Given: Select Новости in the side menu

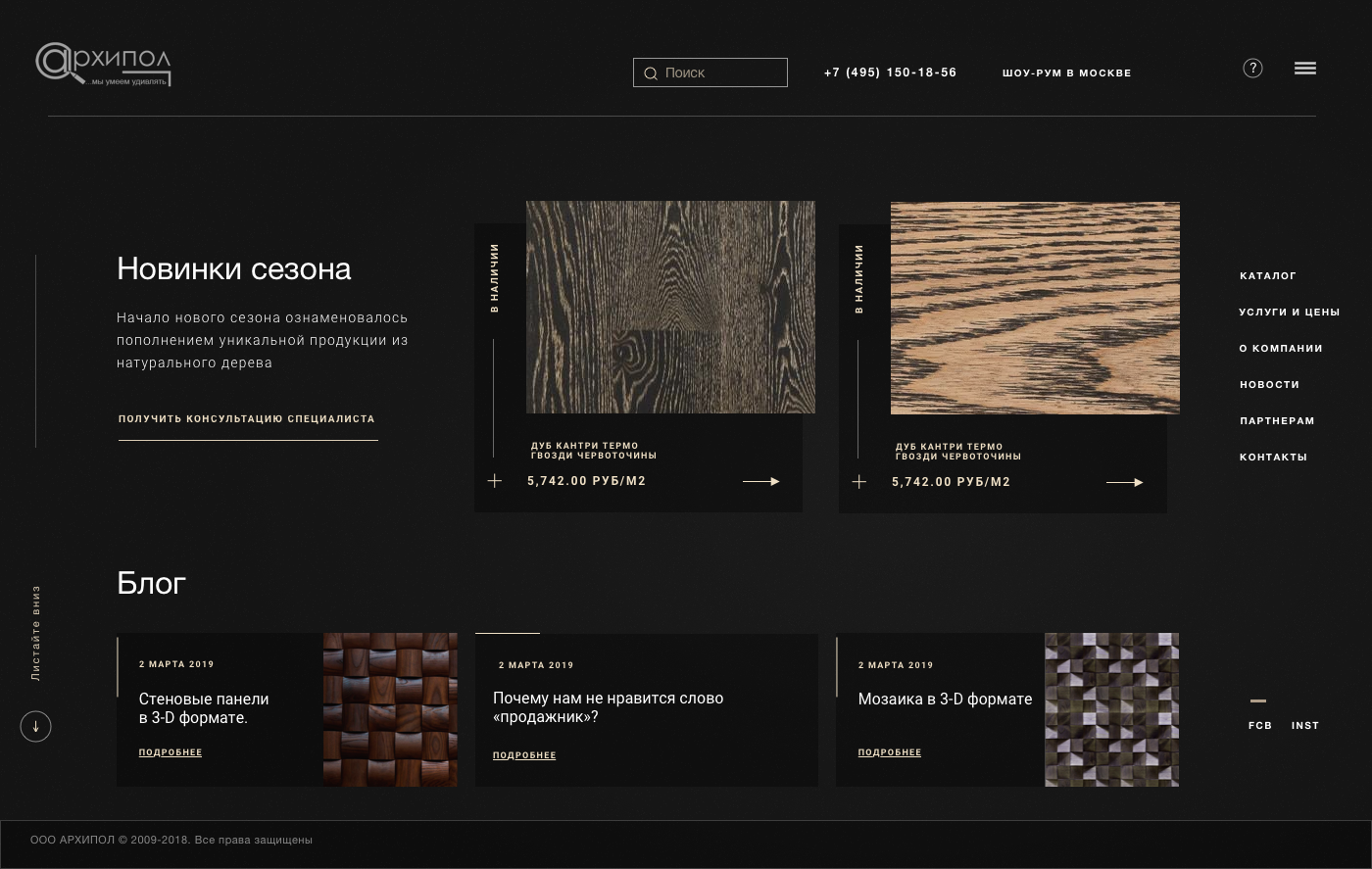Looking at the screenshot, I should pos(1269,385).
